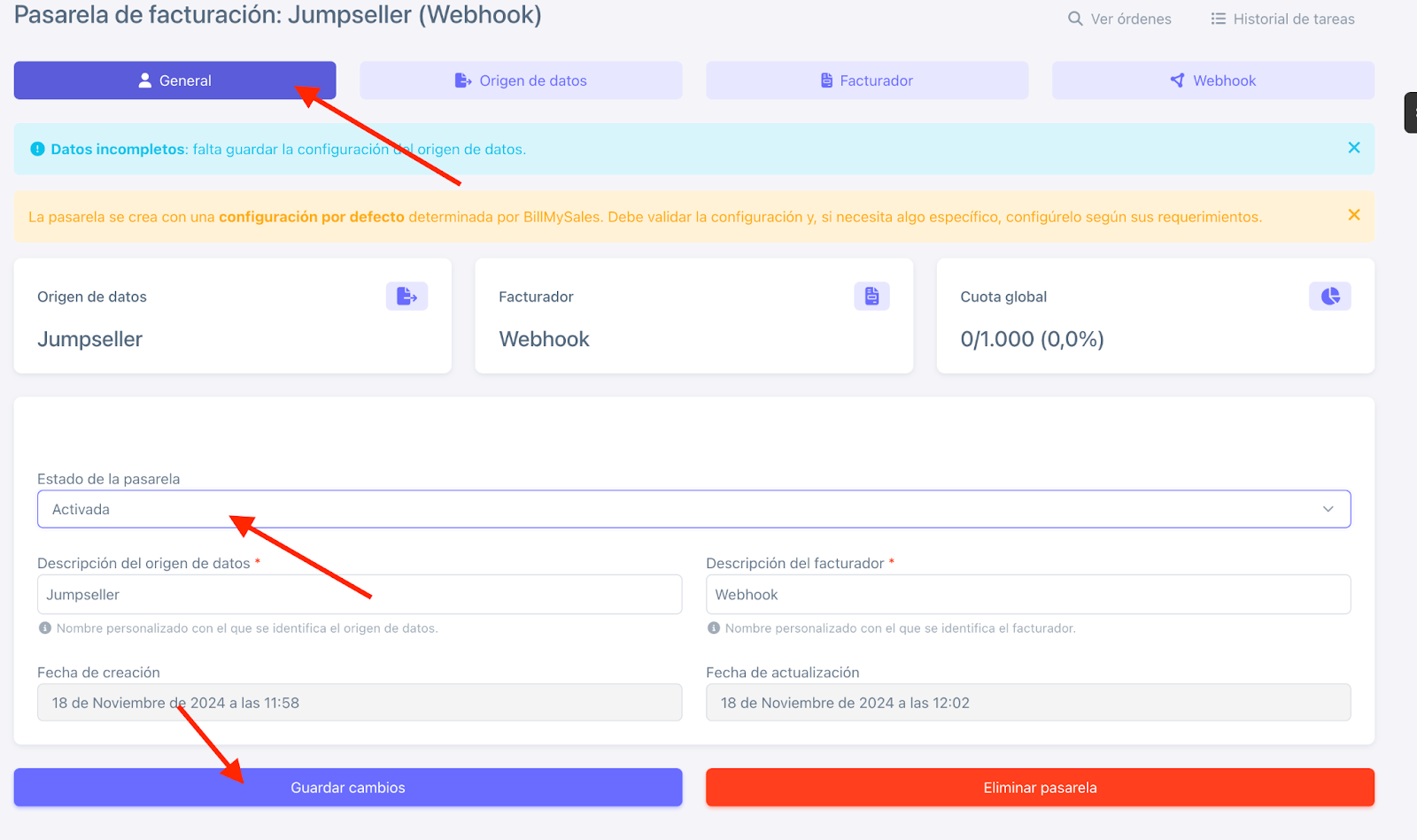Screen dimensions: 1417x840
Task: Click the Eliminar pasarela button
Action: [1040, 788]
